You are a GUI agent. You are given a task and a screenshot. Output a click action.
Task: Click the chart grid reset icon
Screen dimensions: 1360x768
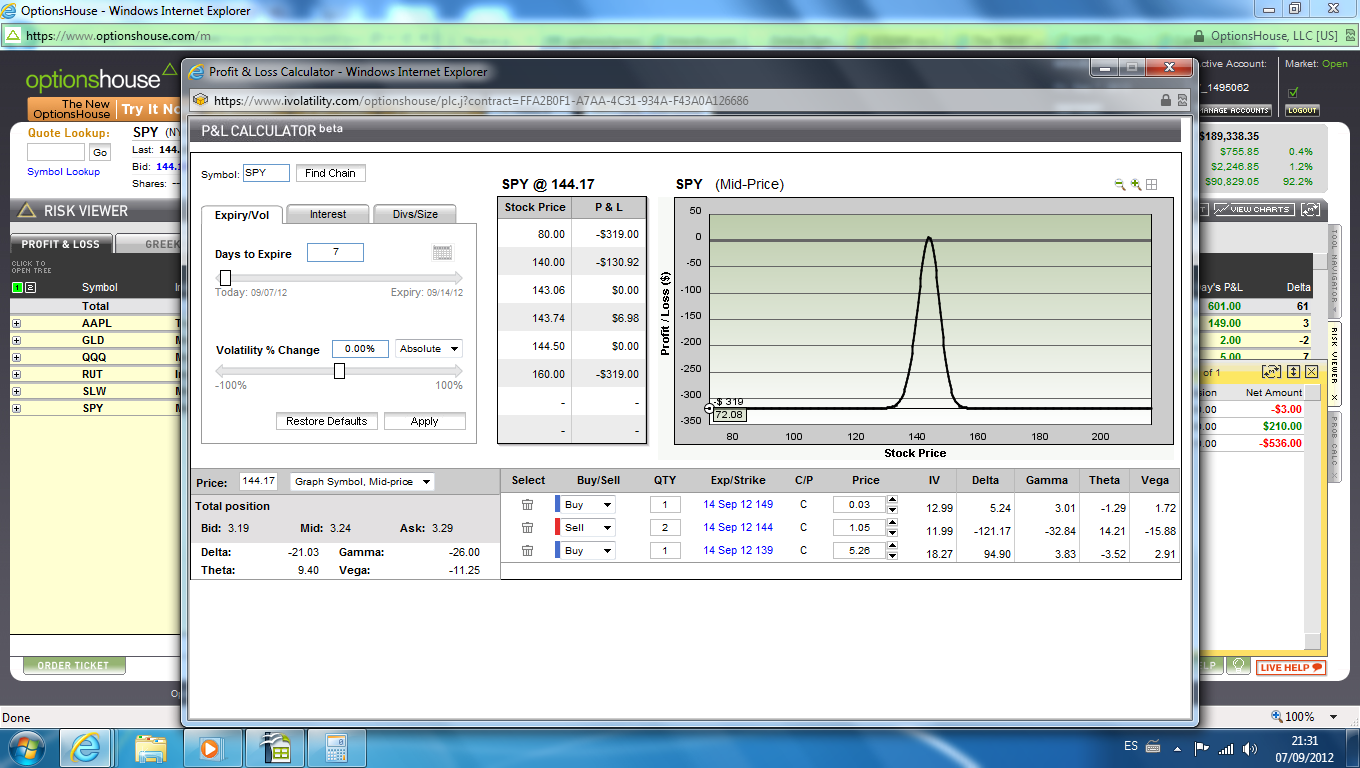1152,185
